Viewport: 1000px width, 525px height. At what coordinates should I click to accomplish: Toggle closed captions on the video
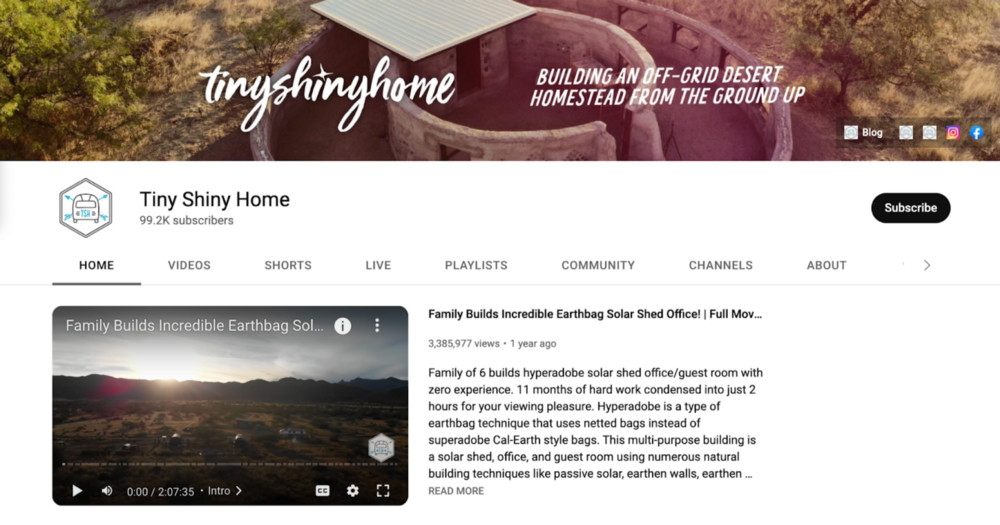(x=323, y=491)
